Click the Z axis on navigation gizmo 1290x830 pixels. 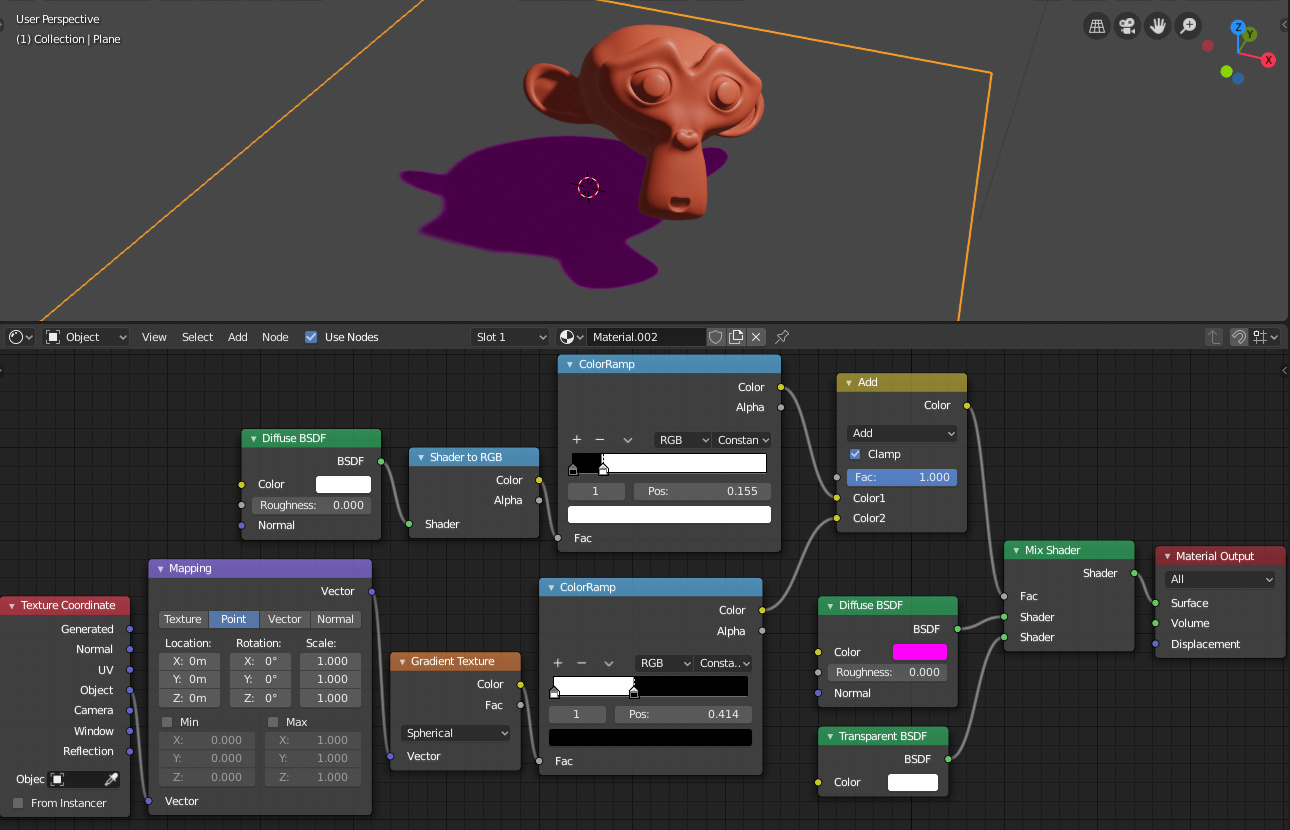(1239, 27)
